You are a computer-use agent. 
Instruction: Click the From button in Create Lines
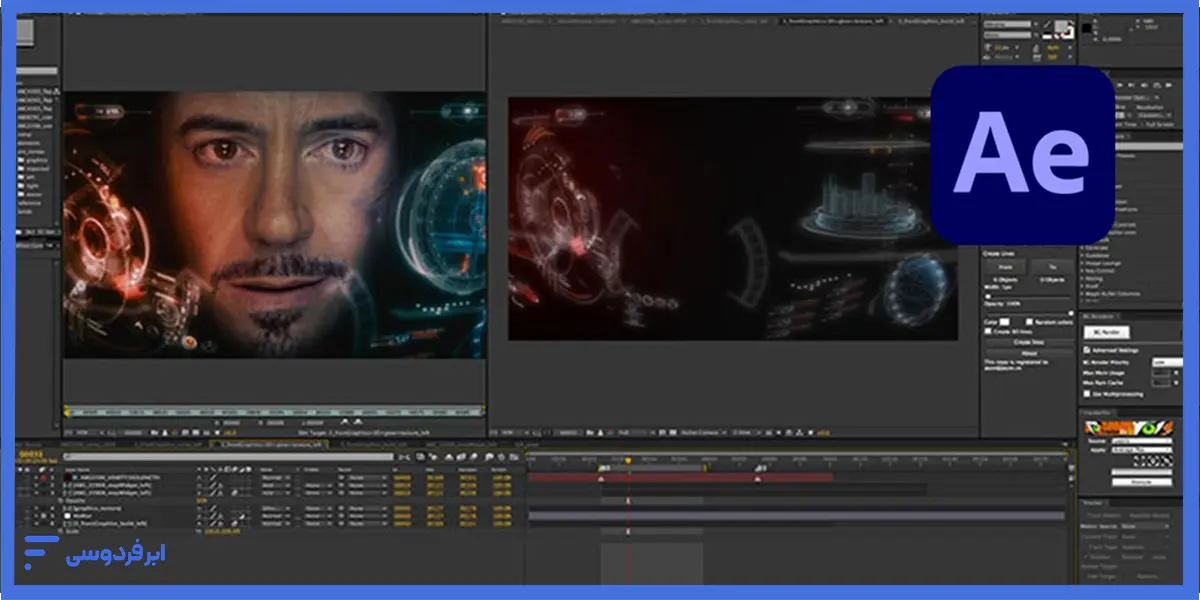1005,267
